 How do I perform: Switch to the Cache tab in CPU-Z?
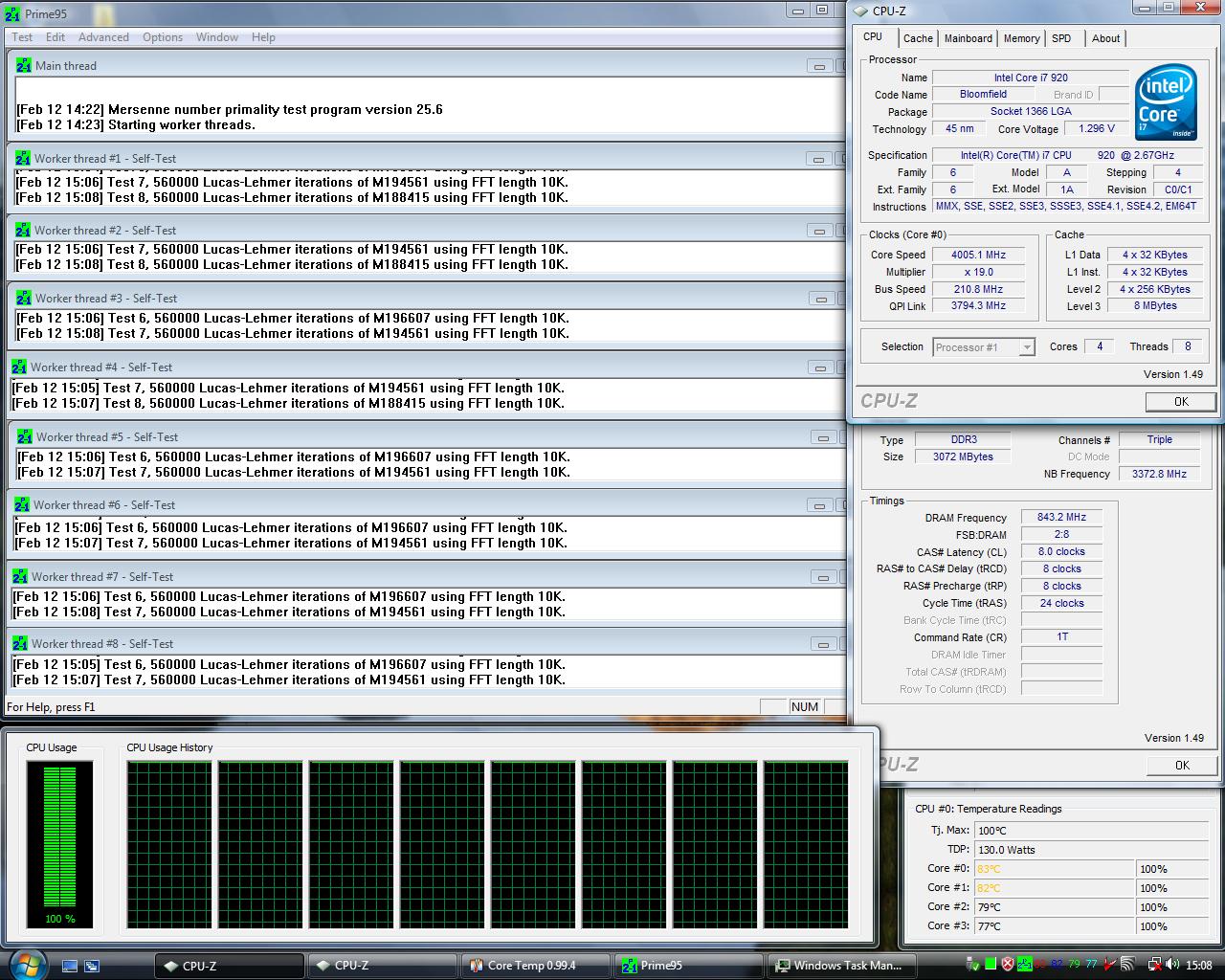pyautogui.click(x=918, y=38)
